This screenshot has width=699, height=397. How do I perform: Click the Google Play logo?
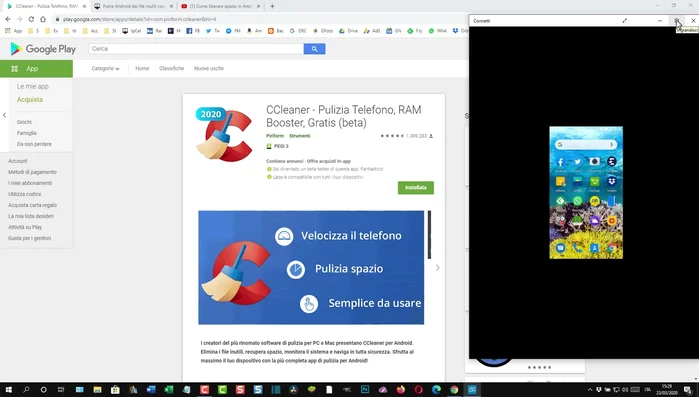point(43,49)
